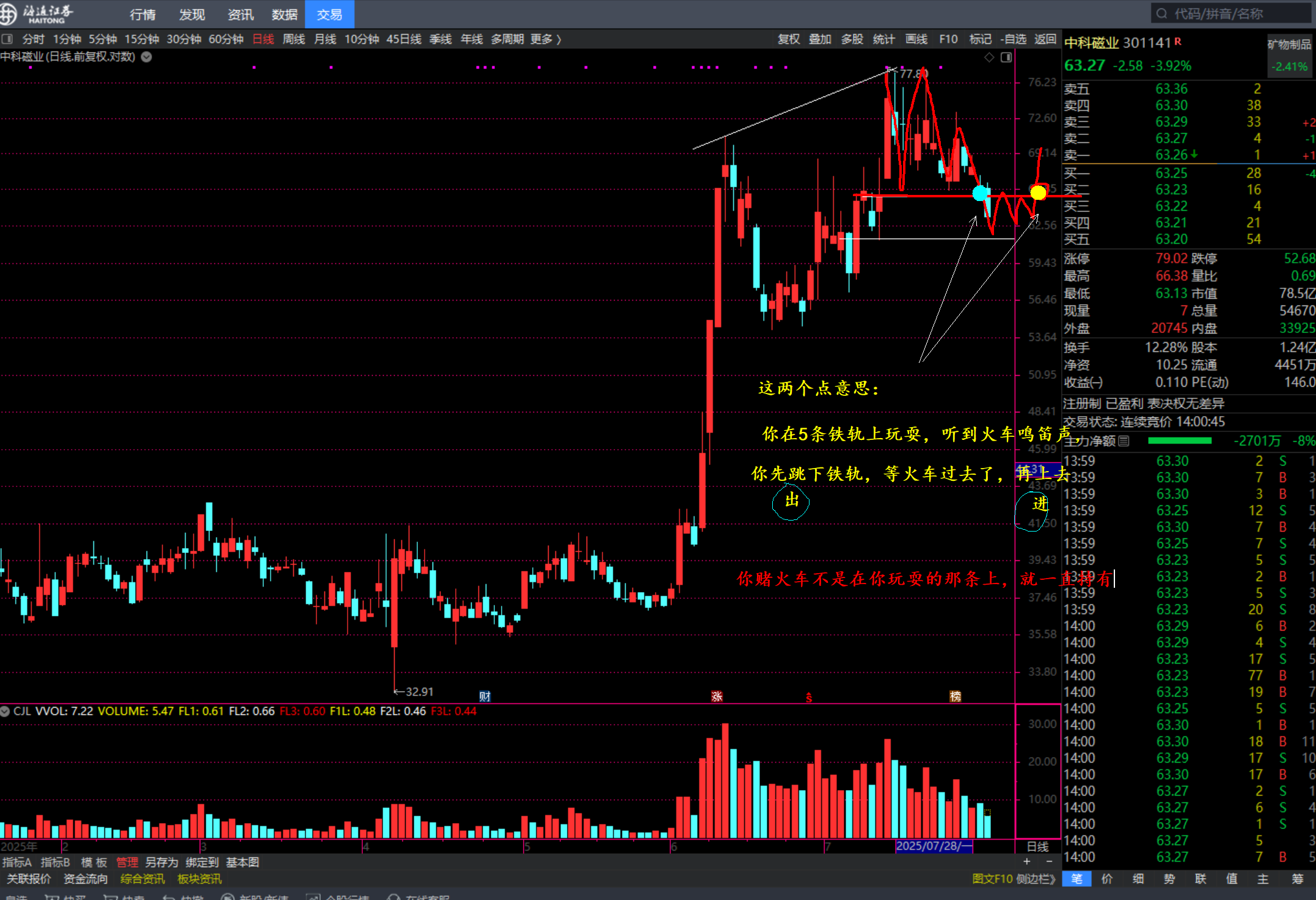1316x900 pixels.
Task: Click the red R badge beside 301141
Action: pos(1178,42)
